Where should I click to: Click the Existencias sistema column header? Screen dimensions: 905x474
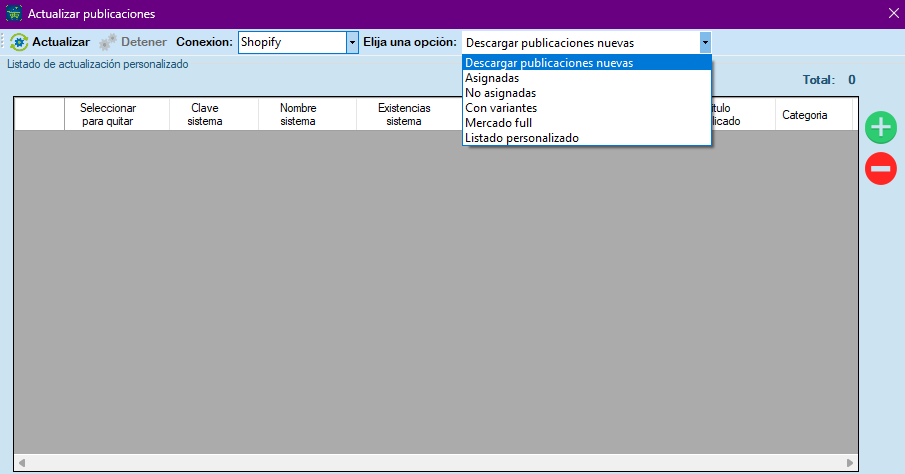click(404, 114)
